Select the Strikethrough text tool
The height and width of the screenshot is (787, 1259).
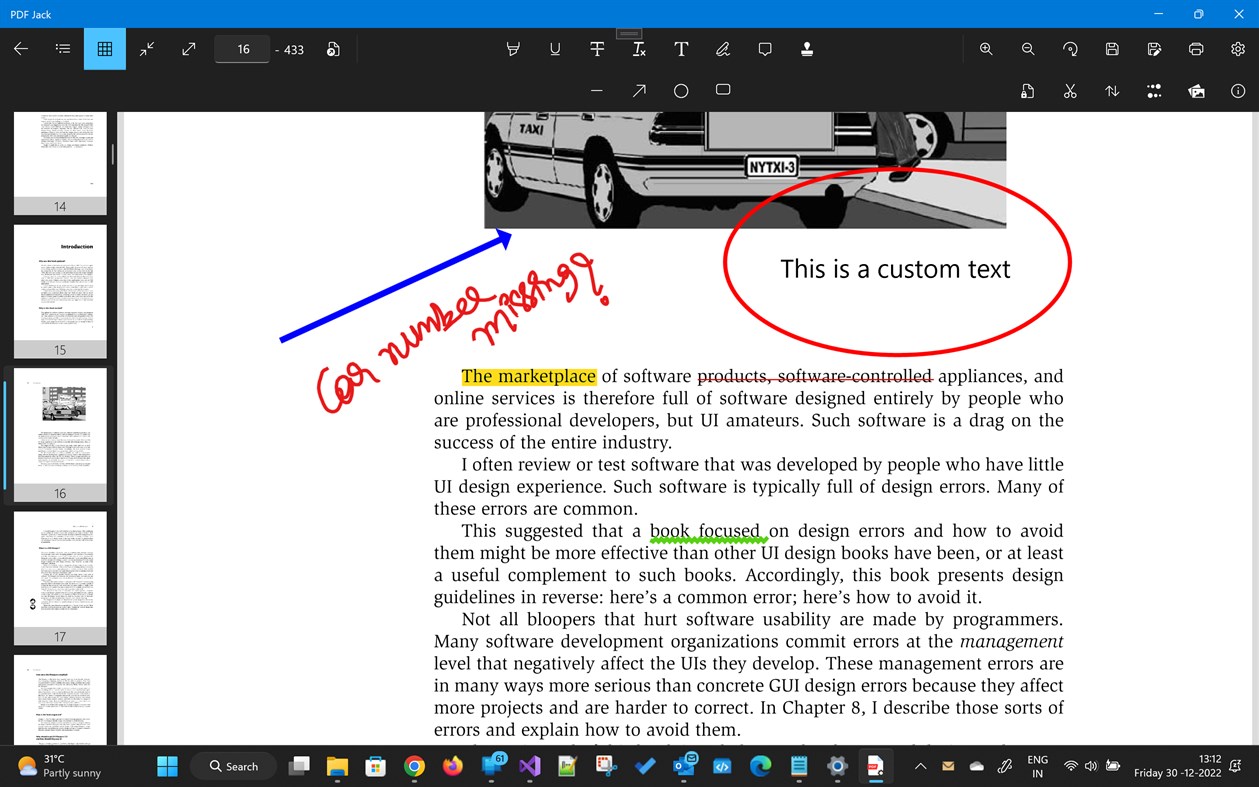(x=597, y=48)
